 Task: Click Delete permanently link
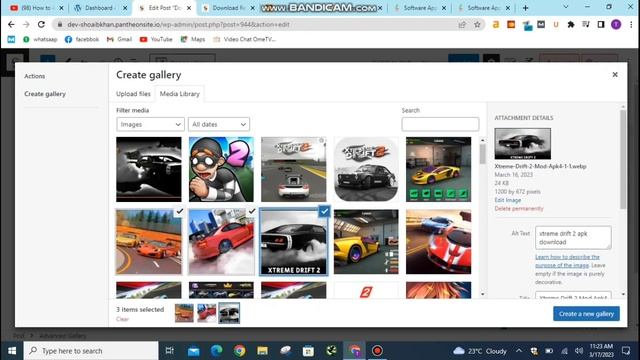519,209
